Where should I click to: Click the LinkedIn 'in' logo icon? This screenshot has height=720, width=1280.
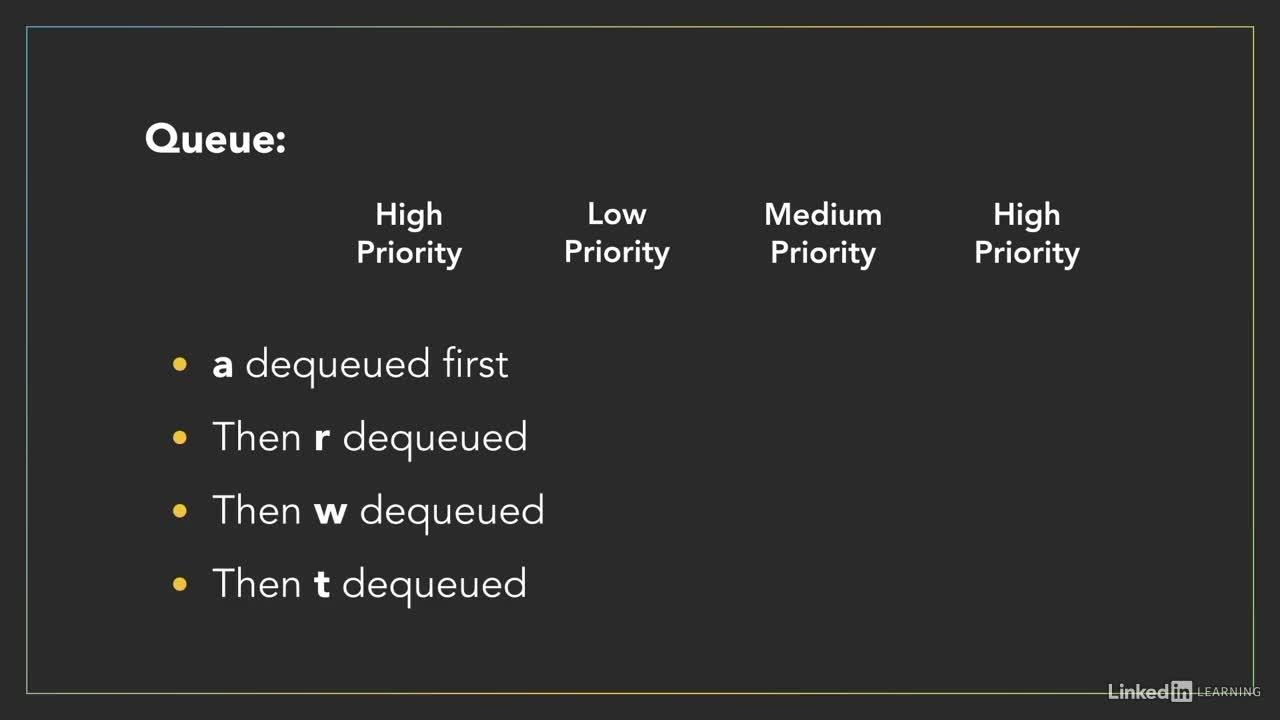pos(1181,691)
